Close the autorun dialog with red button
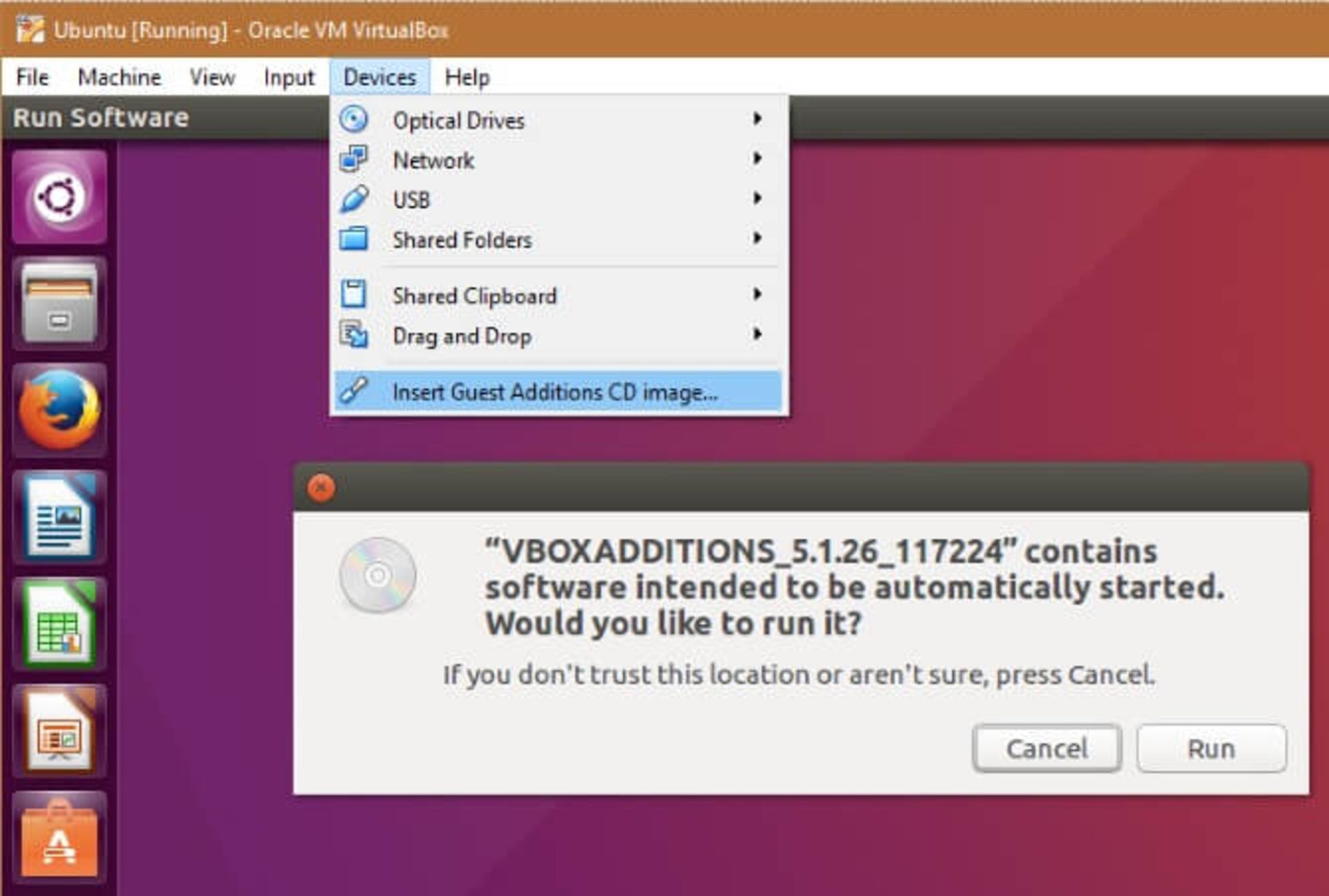This screenshot has height=896, width=1329. pyautogui.click(x=321, y=488)
